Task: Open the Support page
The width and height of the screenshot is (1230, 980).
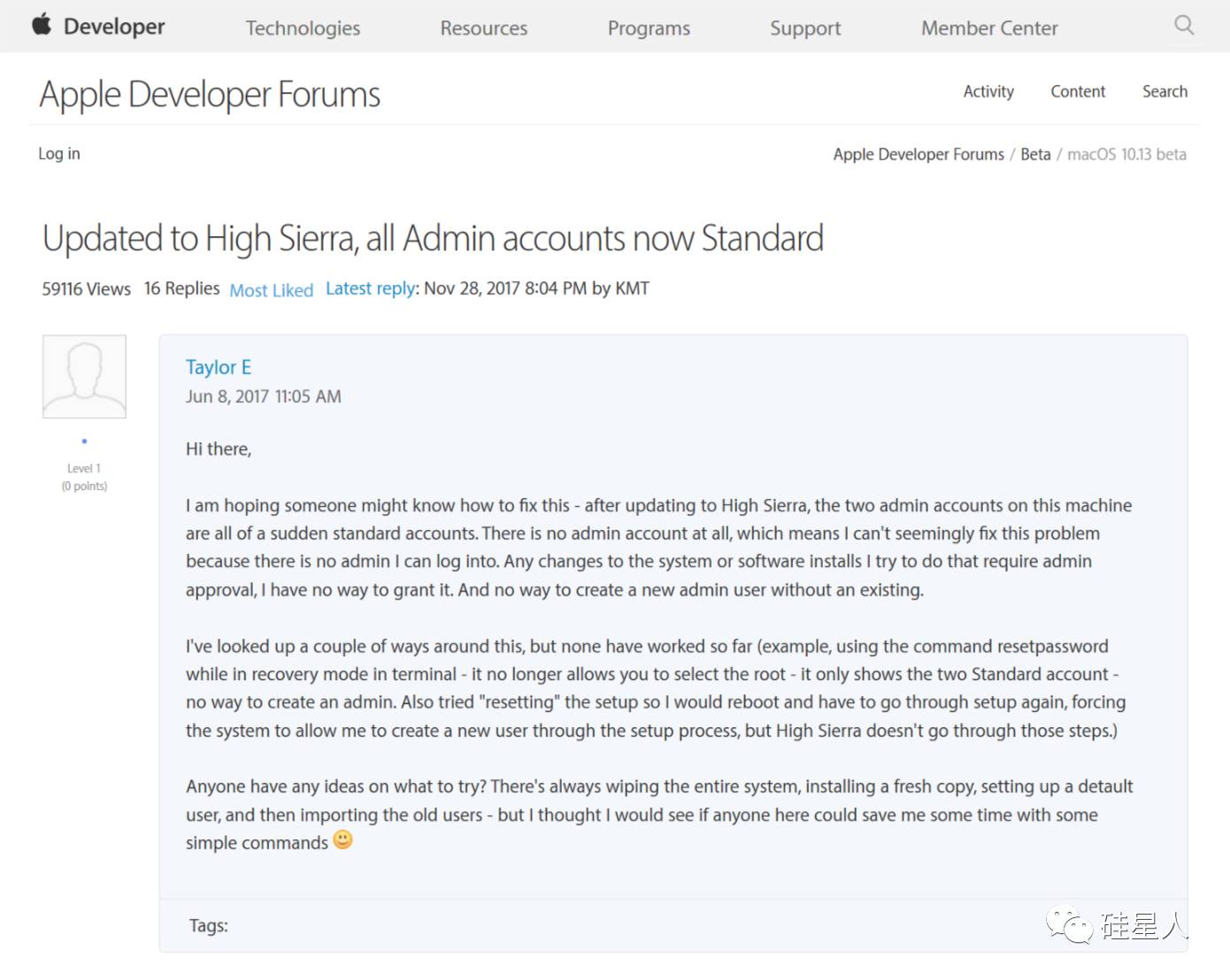Action: coord(805,28)
